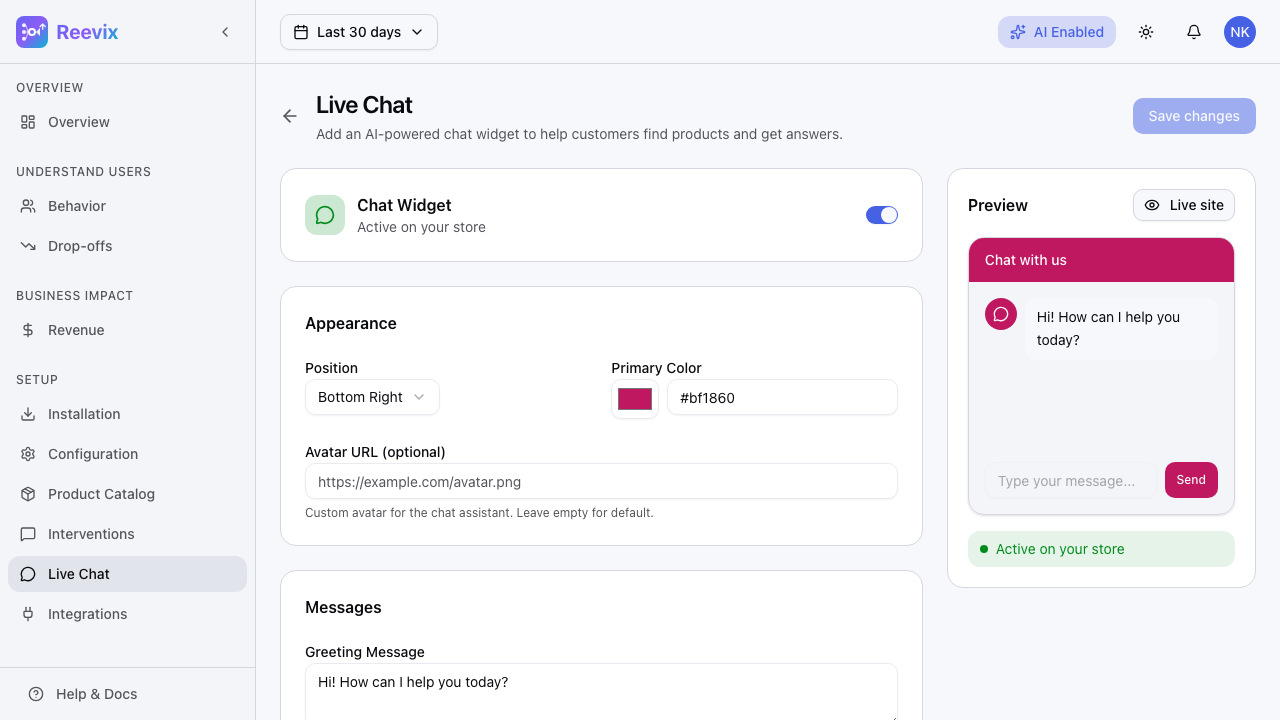Open the NK user avatar menu
The height and width of the screenshot is (720, 1280).
1240,32
